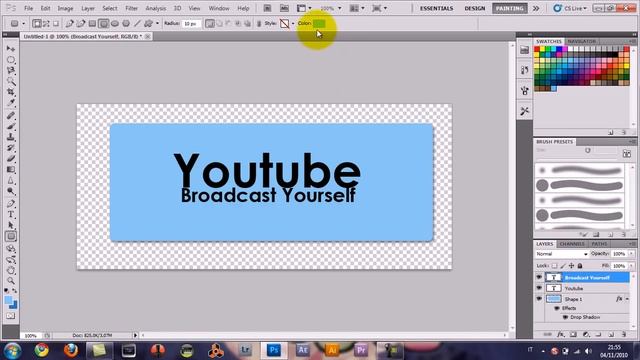Open the CS Live button
The image size is (640, 360).
pos(570,8)
